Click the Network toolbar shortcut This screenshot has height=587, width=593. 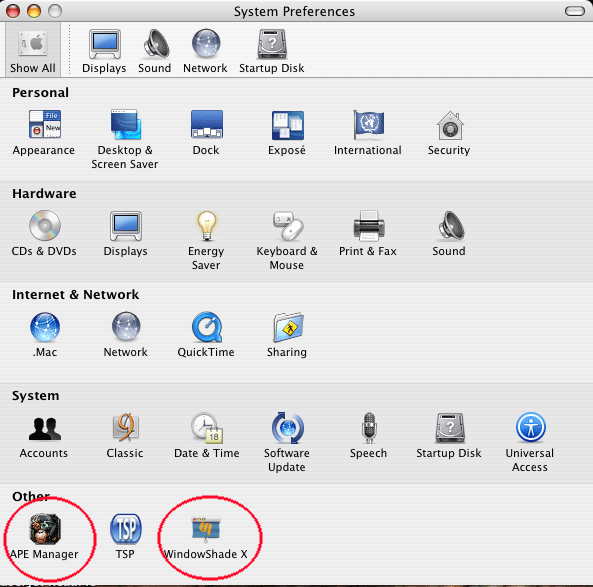[205, 51]
